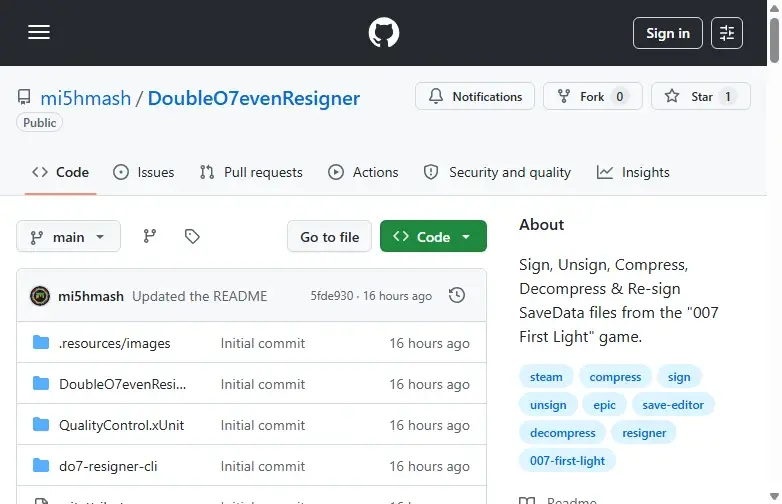Click the DoubleO7evenResi... folder icon
Screen dimensions: 782x504
(x=41, y=383)
